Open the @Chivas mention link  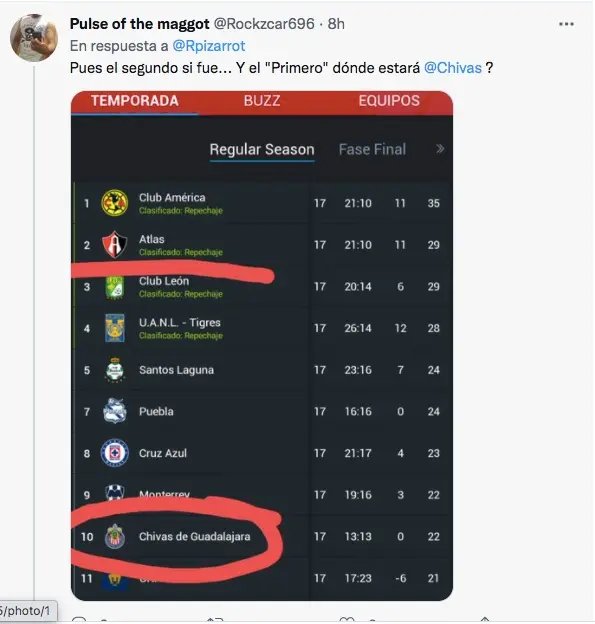coord(453,68)
